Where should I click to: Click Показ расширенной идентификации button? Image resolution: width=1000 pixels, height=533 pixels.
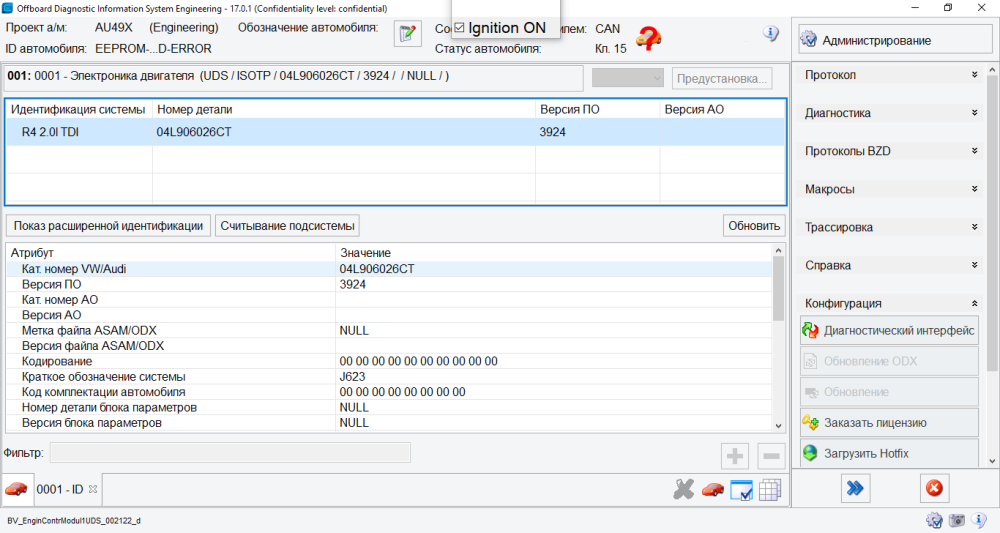pyautogui.click(x=108, y=226)
